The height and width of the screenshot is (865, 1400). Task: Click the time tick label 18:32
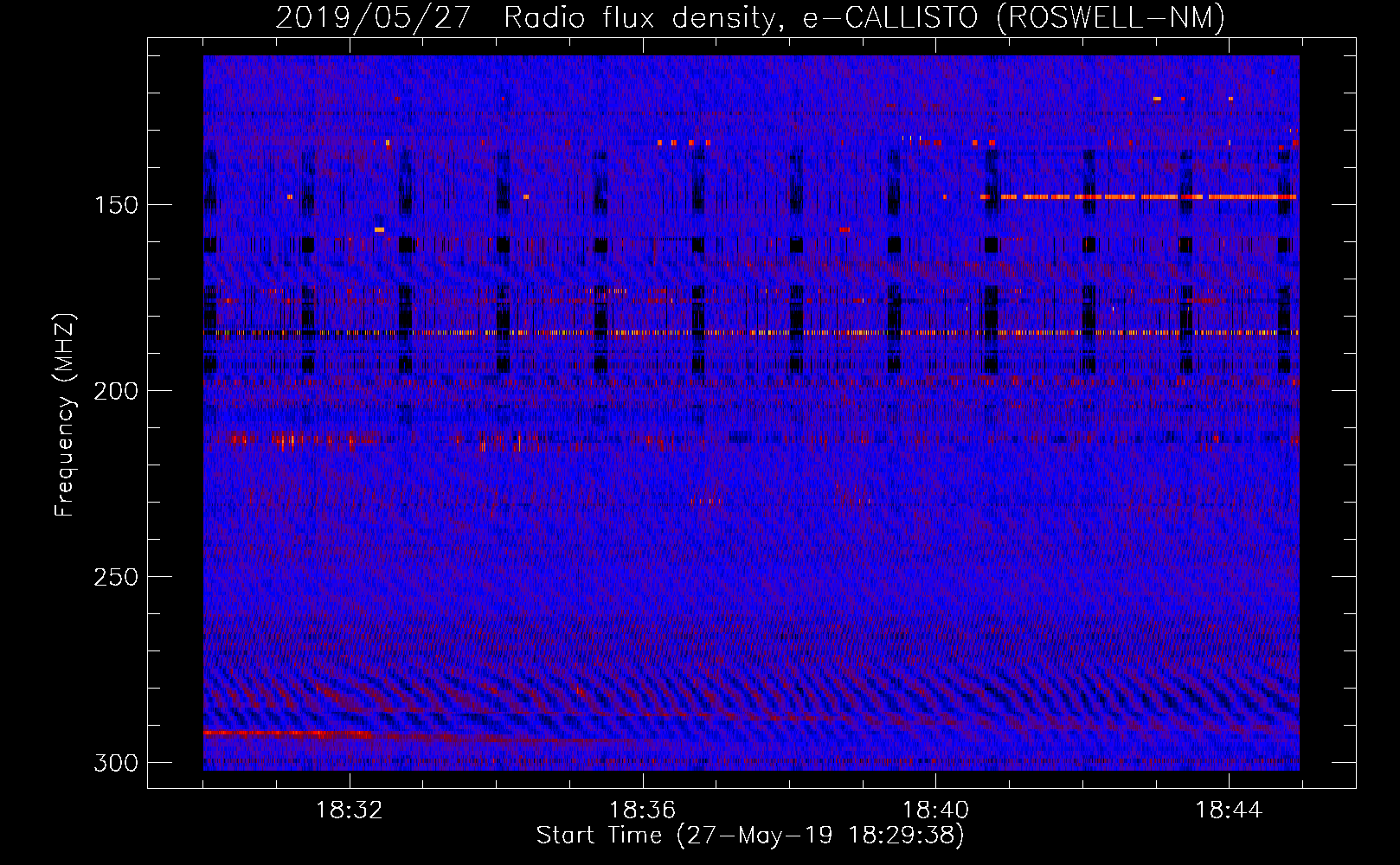coord(350,811)
